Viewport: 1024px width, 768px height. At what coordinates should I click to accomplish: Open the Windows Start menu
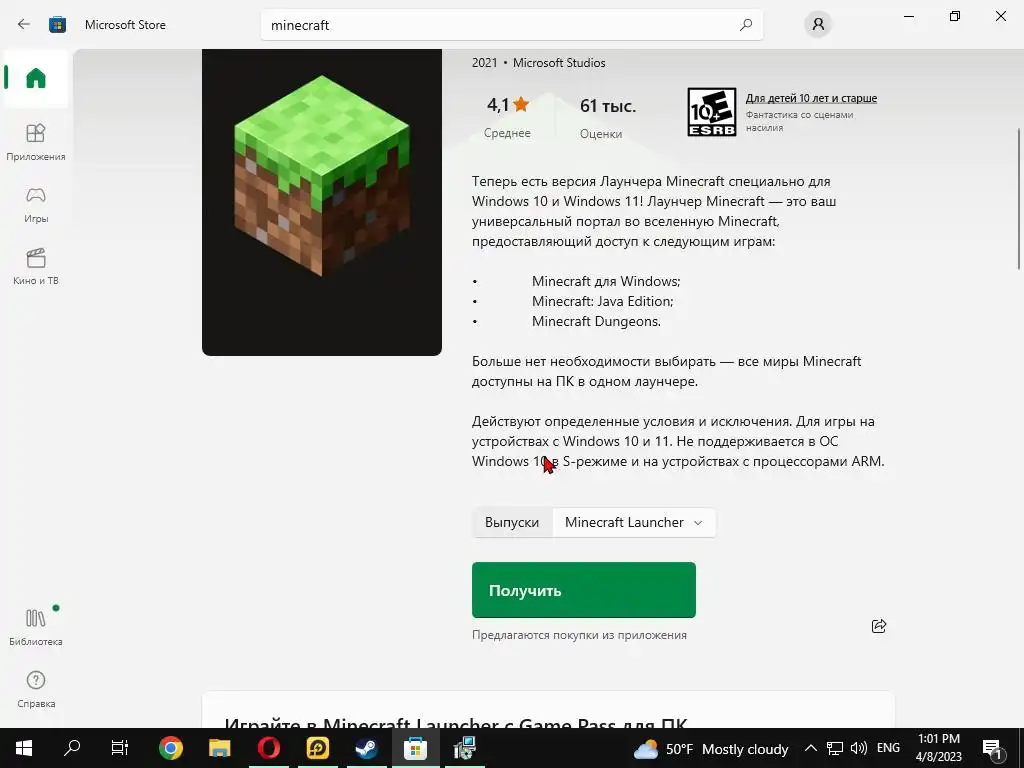24,748
